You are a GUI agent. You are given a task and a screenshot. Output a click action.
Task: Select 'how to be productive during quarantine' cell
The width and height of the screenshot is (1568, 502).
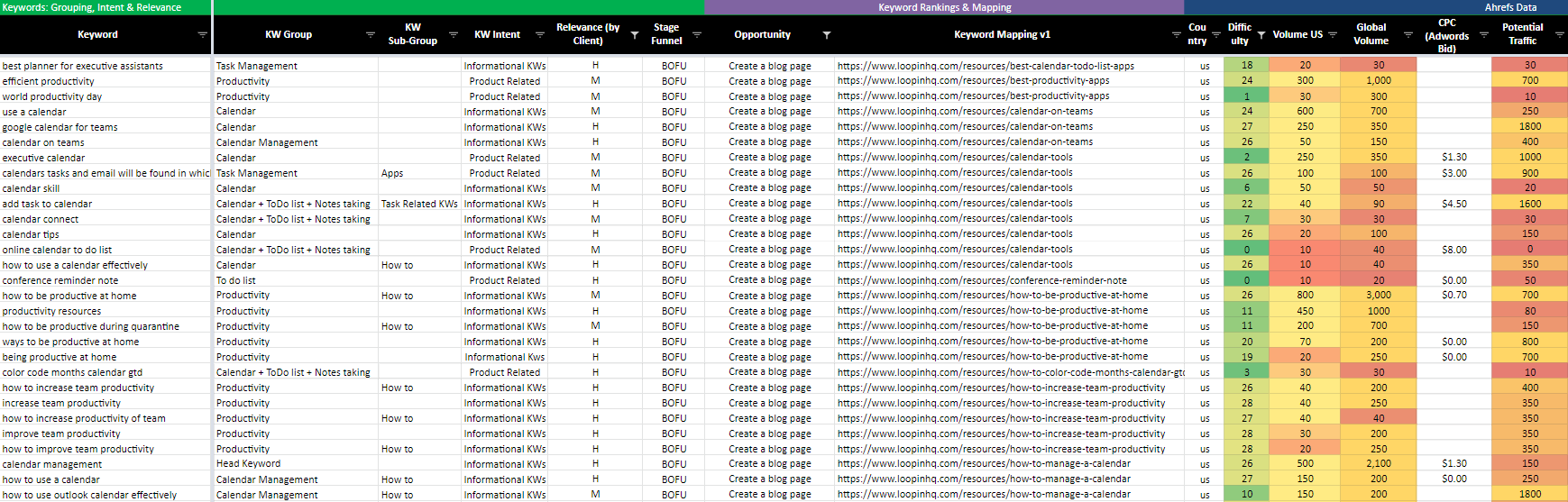105,326
